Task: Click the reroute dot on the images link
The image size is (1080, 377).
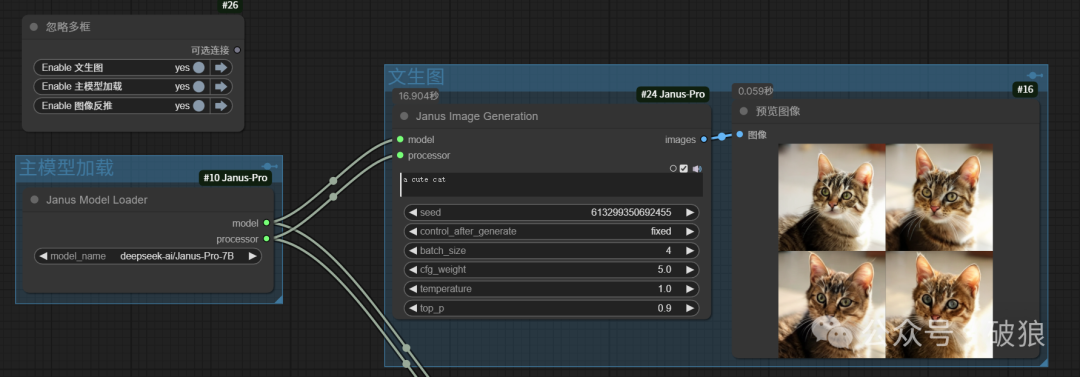Action: [721, 137]
